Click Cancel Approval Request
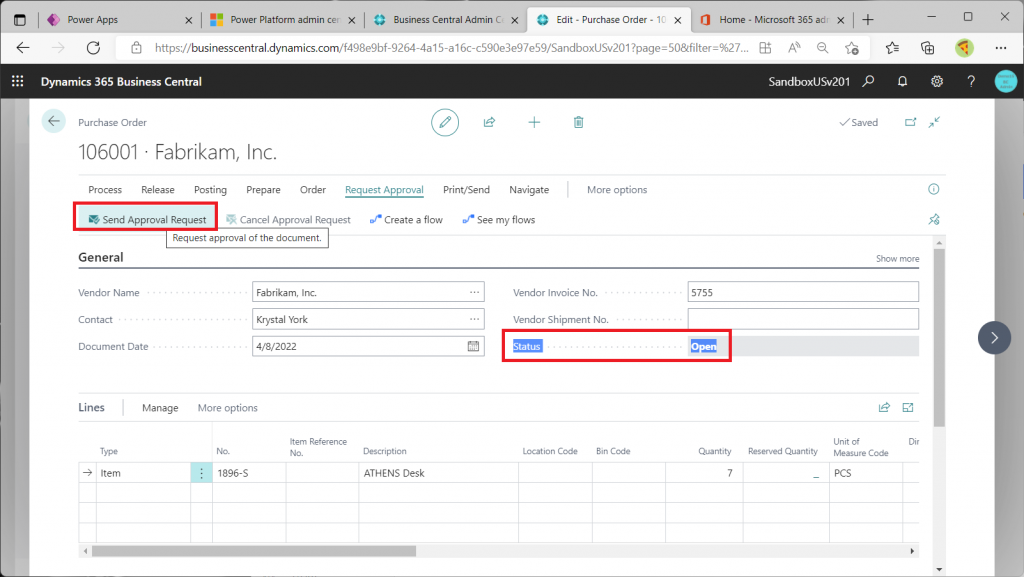 288,220
